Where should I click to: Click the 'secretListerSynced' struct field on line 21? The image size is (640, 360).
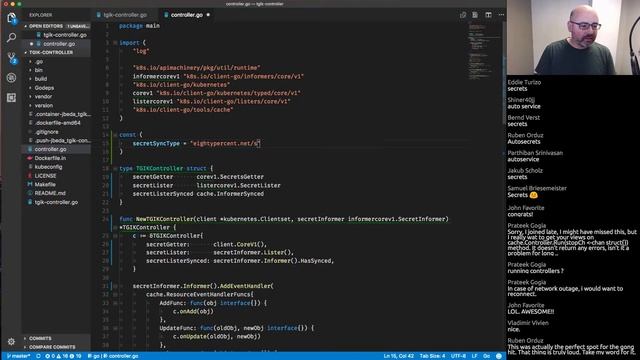(x=163, y=194)
